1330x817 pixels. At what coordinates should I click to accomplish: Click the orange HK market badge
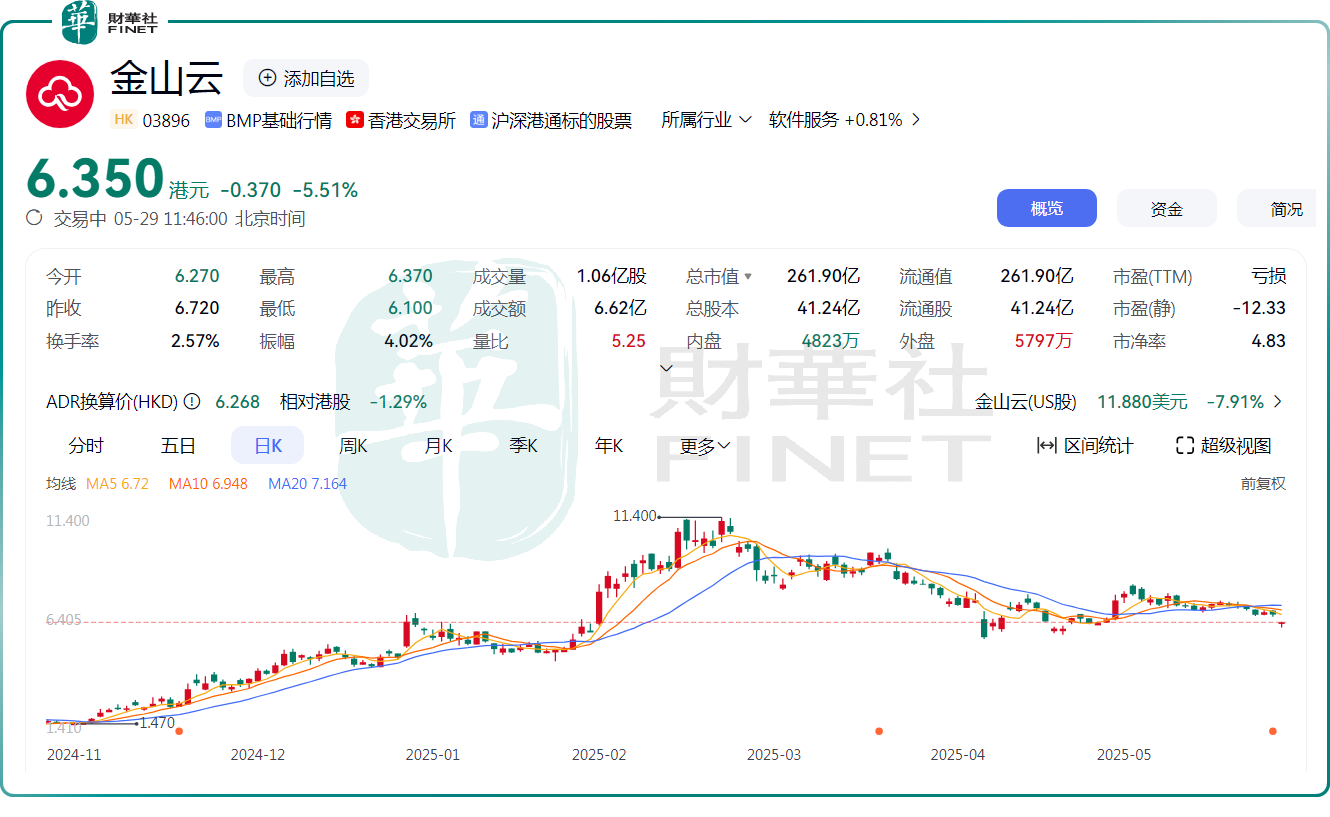pyautogui.click(x=123, y=120)
